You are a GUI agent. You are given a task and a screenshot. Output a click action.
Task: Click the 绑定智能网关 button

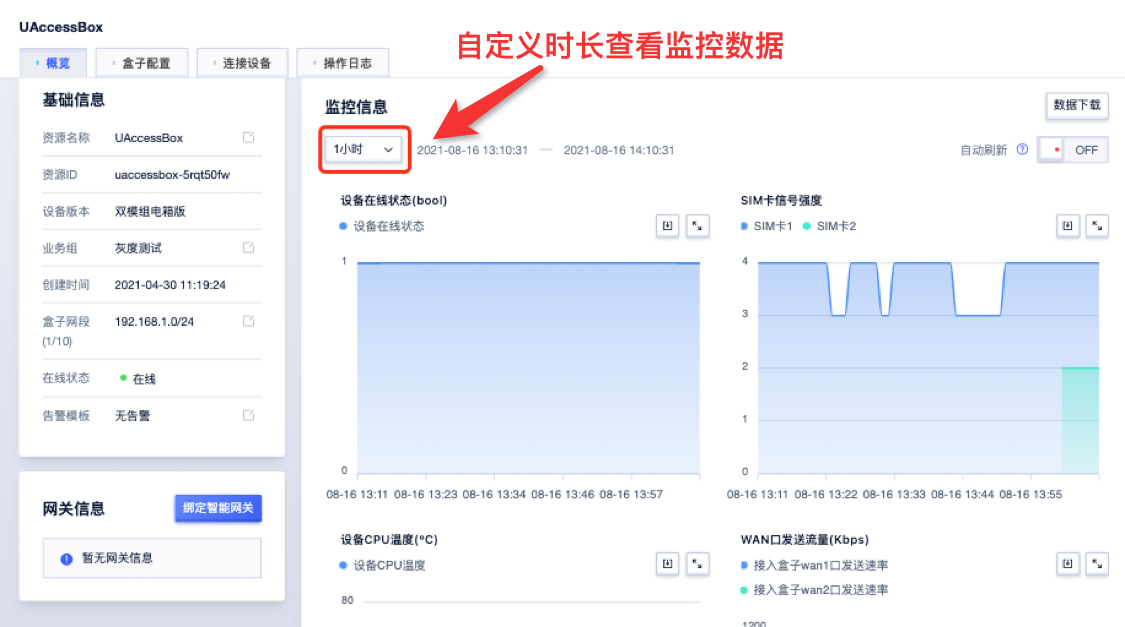218,508
